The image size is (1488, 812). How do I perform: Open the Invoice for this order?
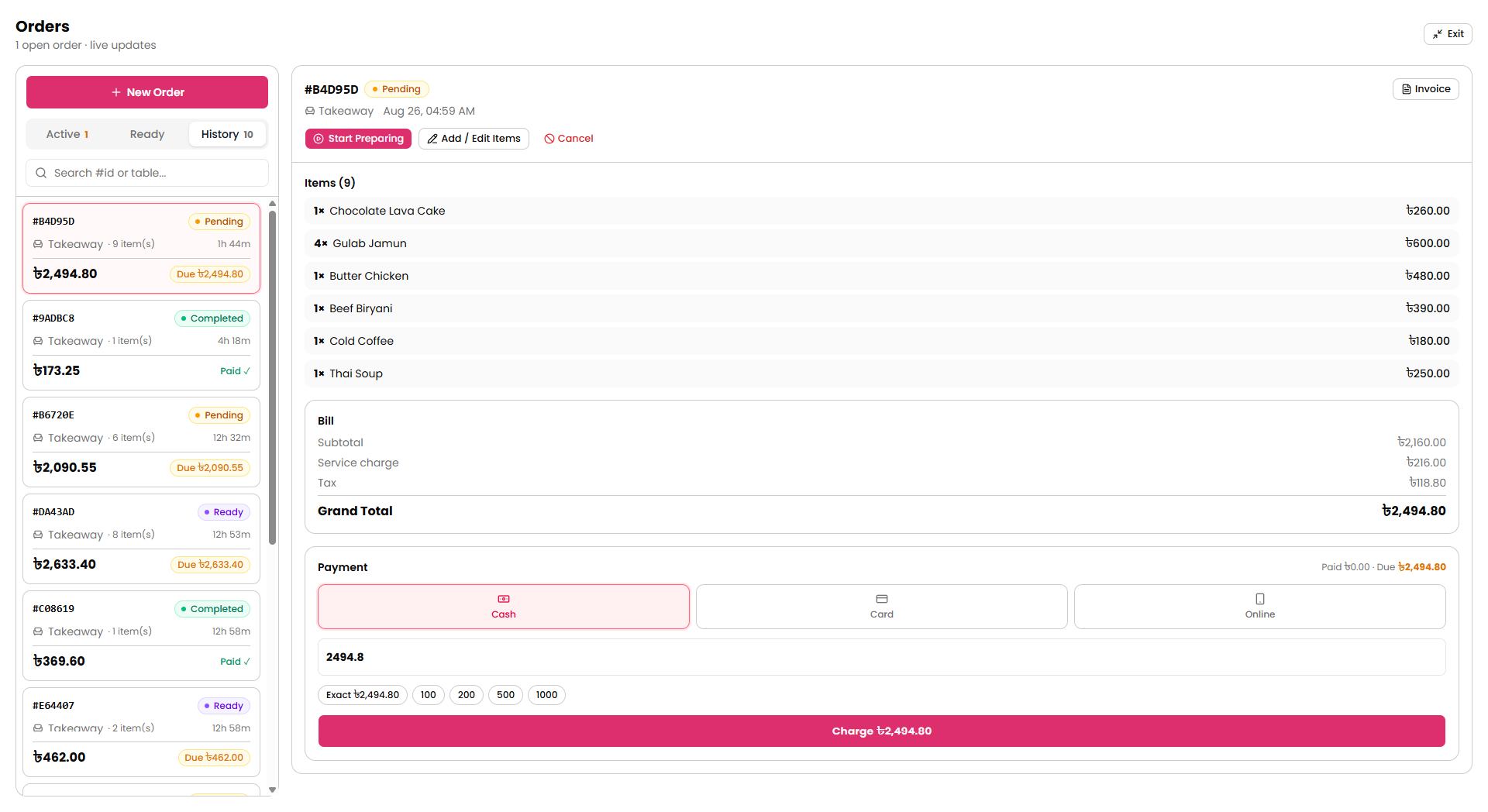(x=1426, y=89)
